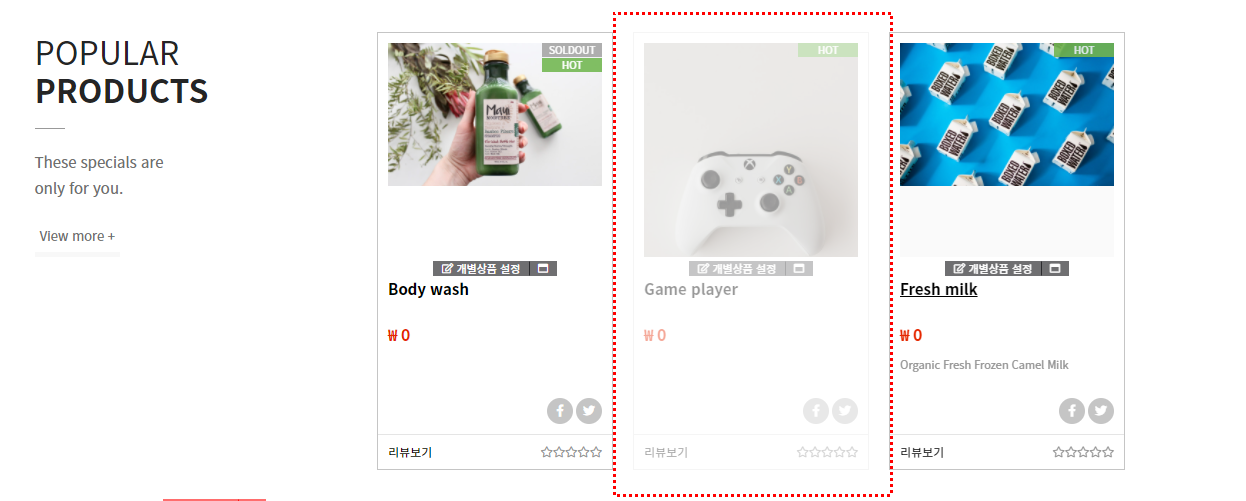Open Body wash product title
This screenshot has width=1246, height=501.
(x=428, y=289)
